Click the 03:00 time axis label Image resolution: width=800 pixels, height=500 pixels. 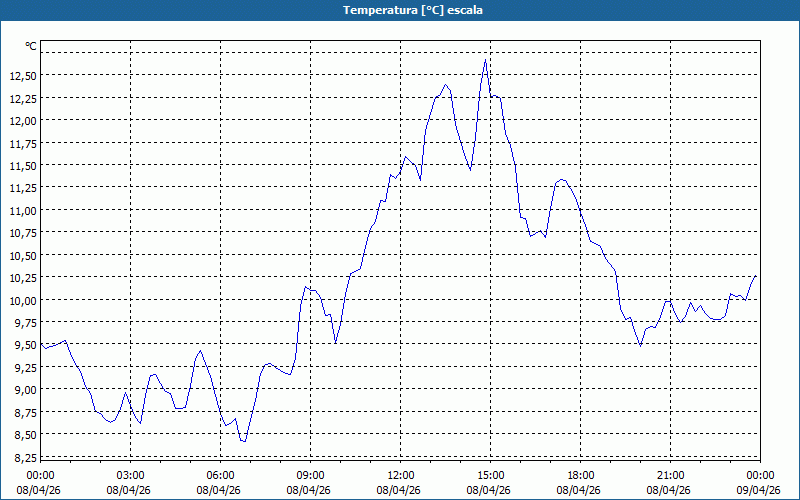(x=130, y=475)
